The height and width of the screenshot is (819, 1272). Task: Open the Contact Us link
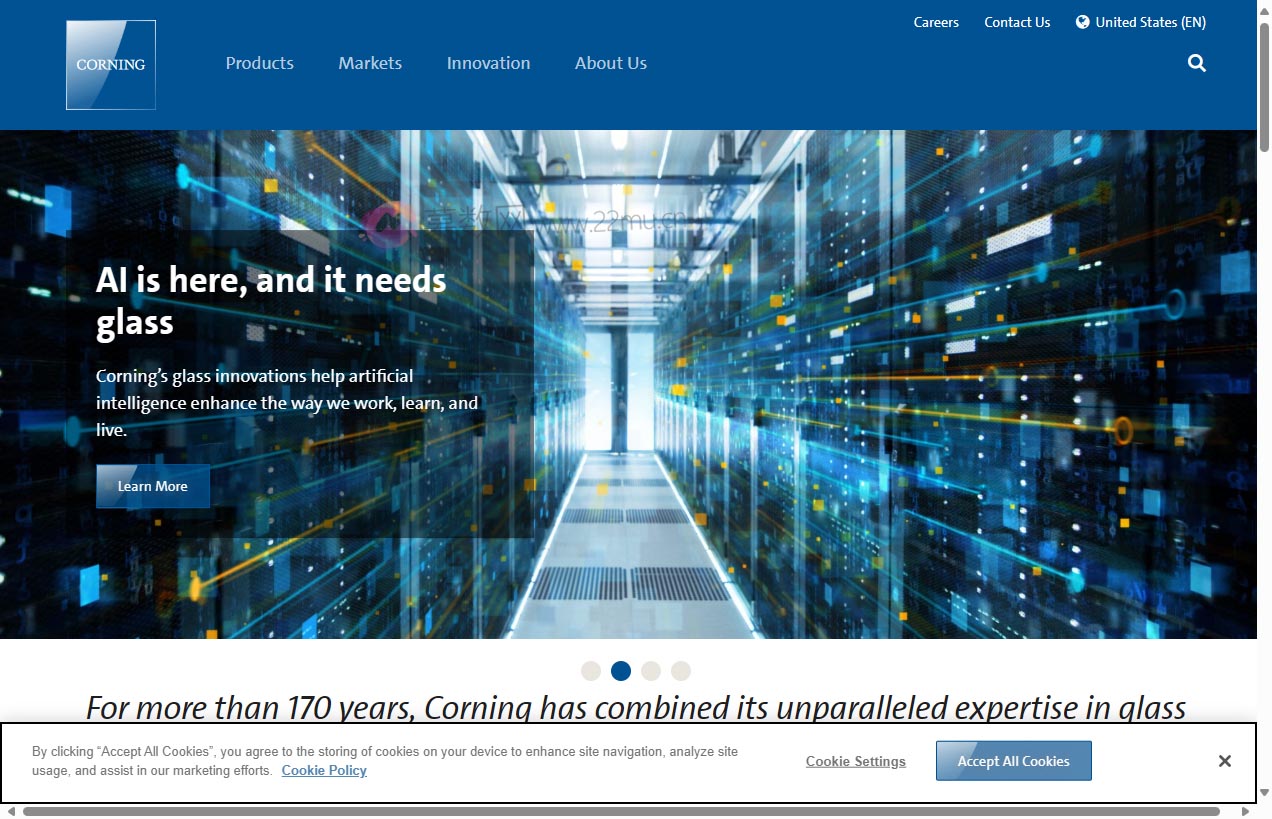pos(1017,22)
